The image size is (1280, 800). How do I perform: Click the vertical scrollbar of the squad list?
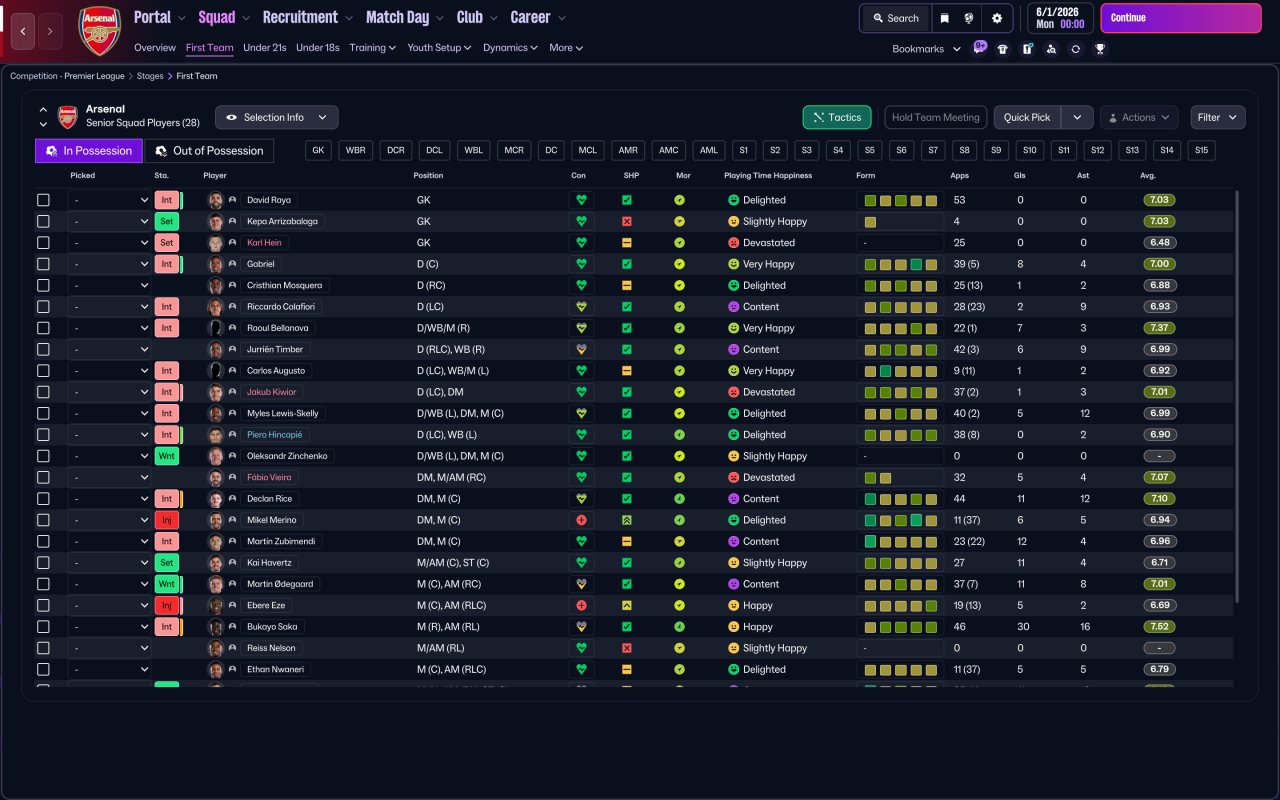tap(1237, 396)
